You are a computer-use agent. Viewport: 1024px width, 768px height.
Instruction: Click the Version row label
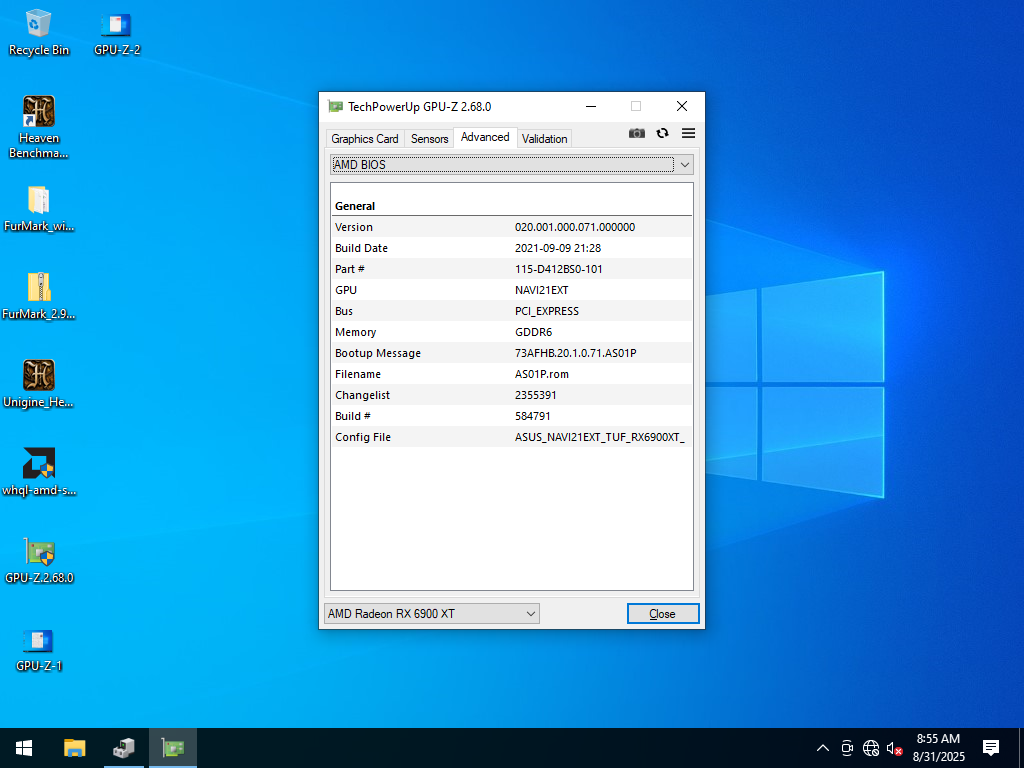[x=354, y=227]
